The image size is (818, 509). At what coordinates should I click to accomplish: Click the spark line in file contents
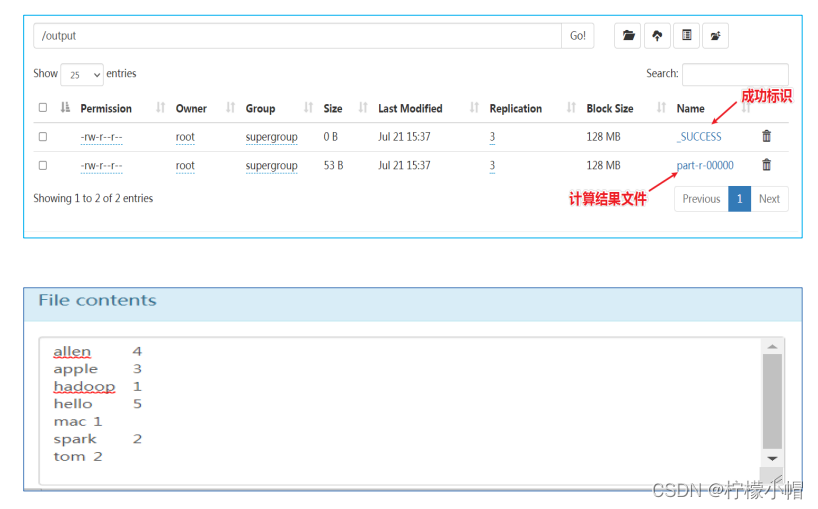[98, 439]
